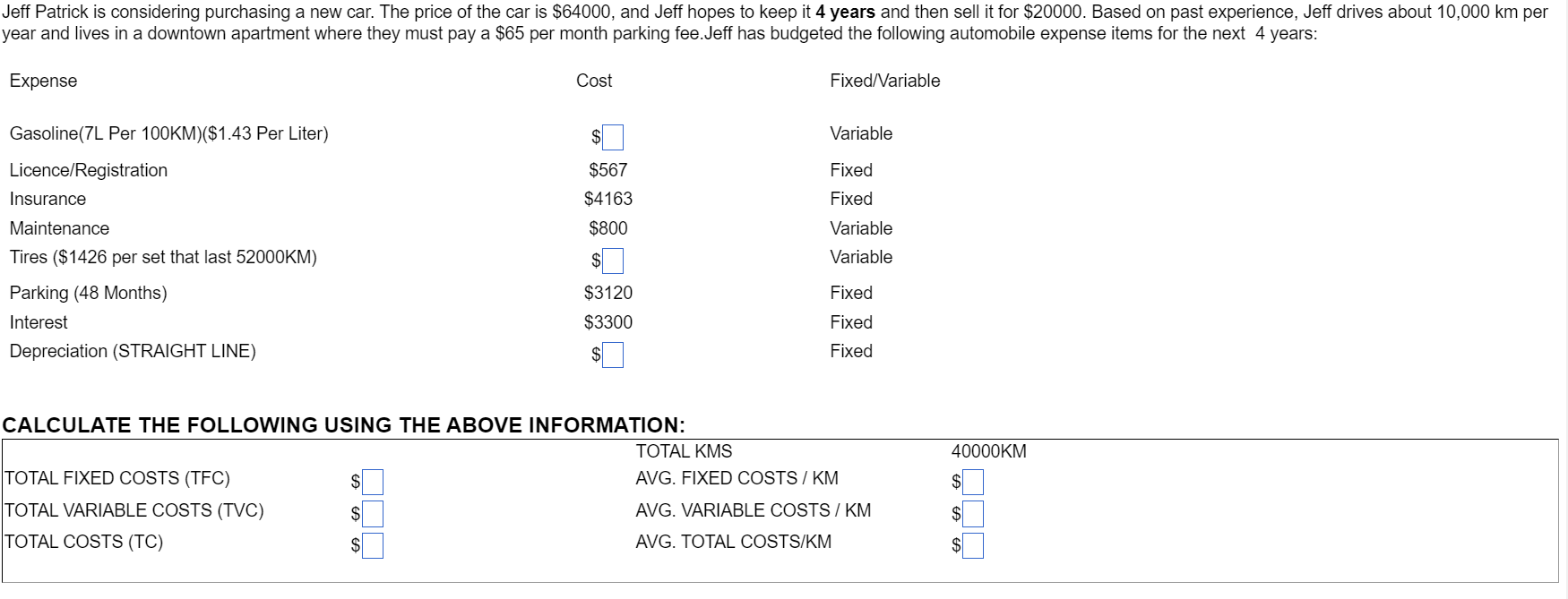Click the Fixed/Variable column header
This screenshot has width=1568, height=599.
[885, 81]
